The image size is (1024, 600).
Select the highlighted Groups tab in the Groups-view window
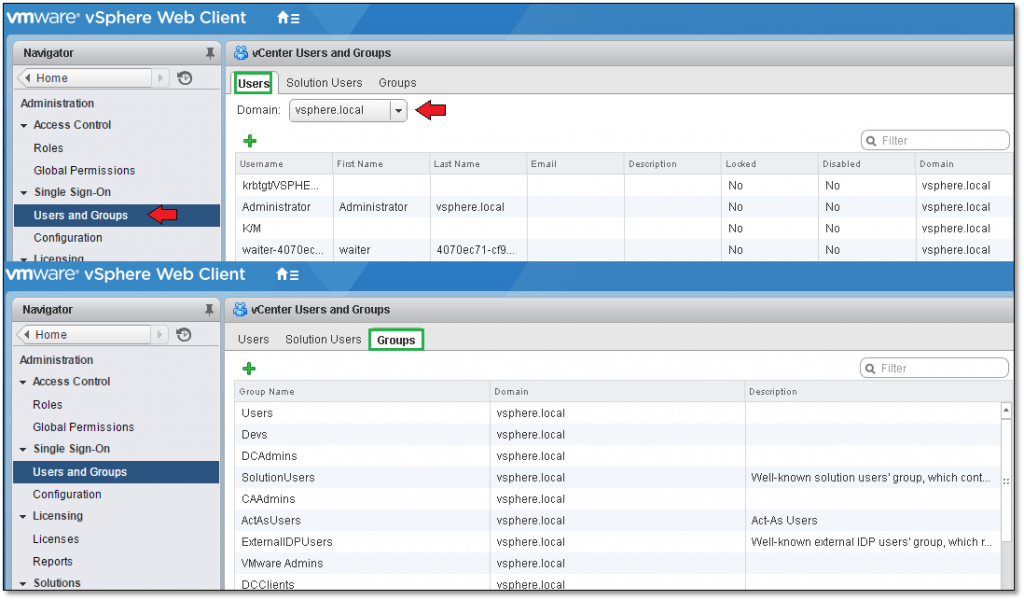point(396,339)
